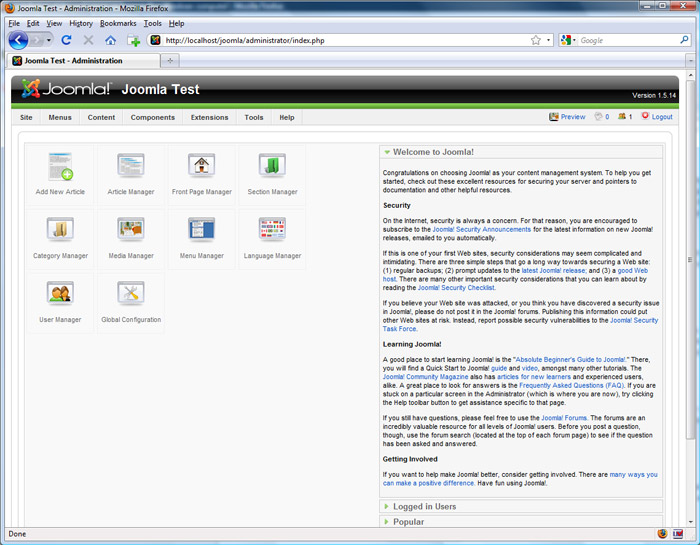Open the Components menu
700x545 pixels.
tap(152, 117)
